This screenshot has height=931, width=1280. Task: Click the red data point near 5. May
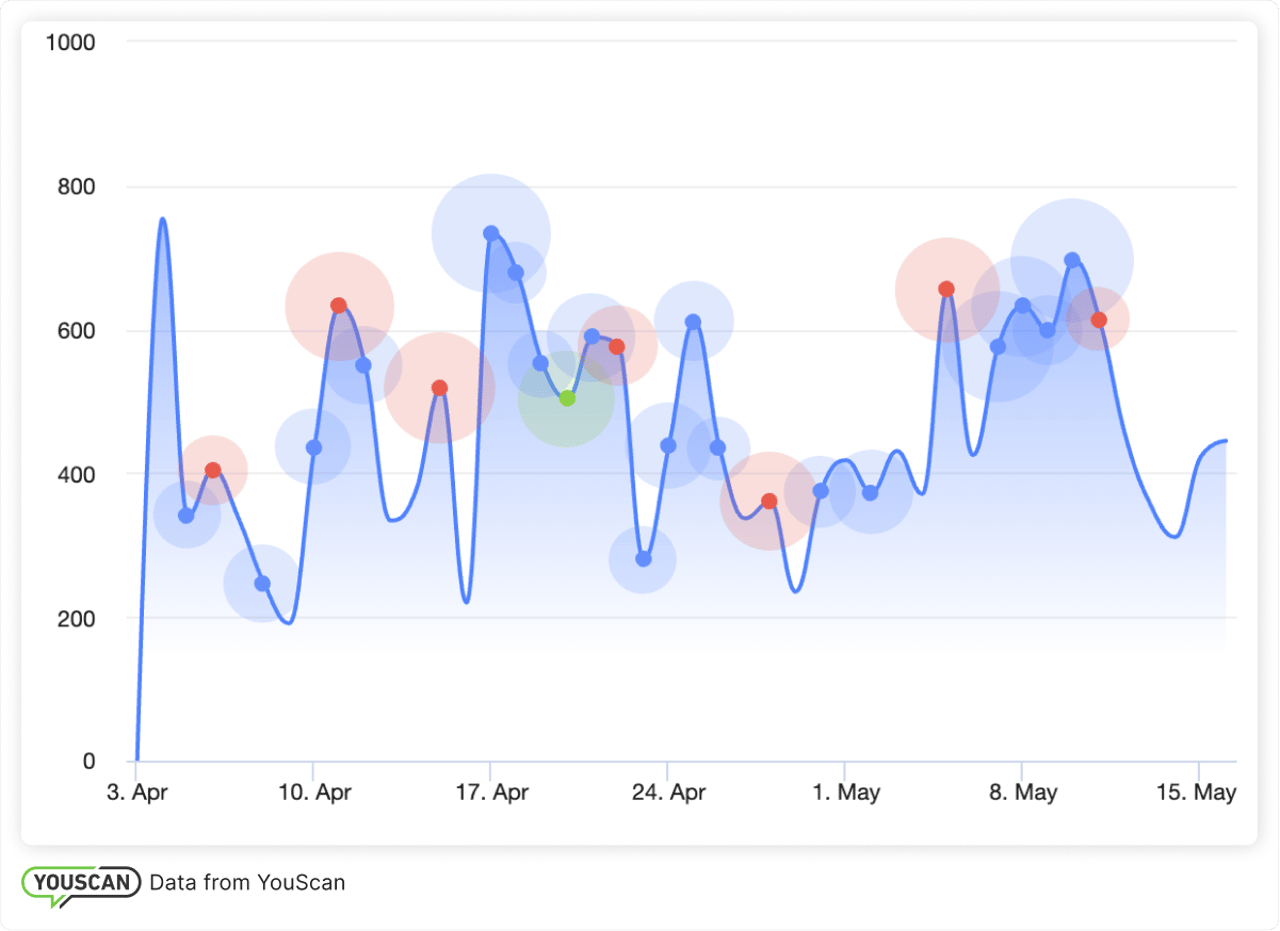coord(946,289)
